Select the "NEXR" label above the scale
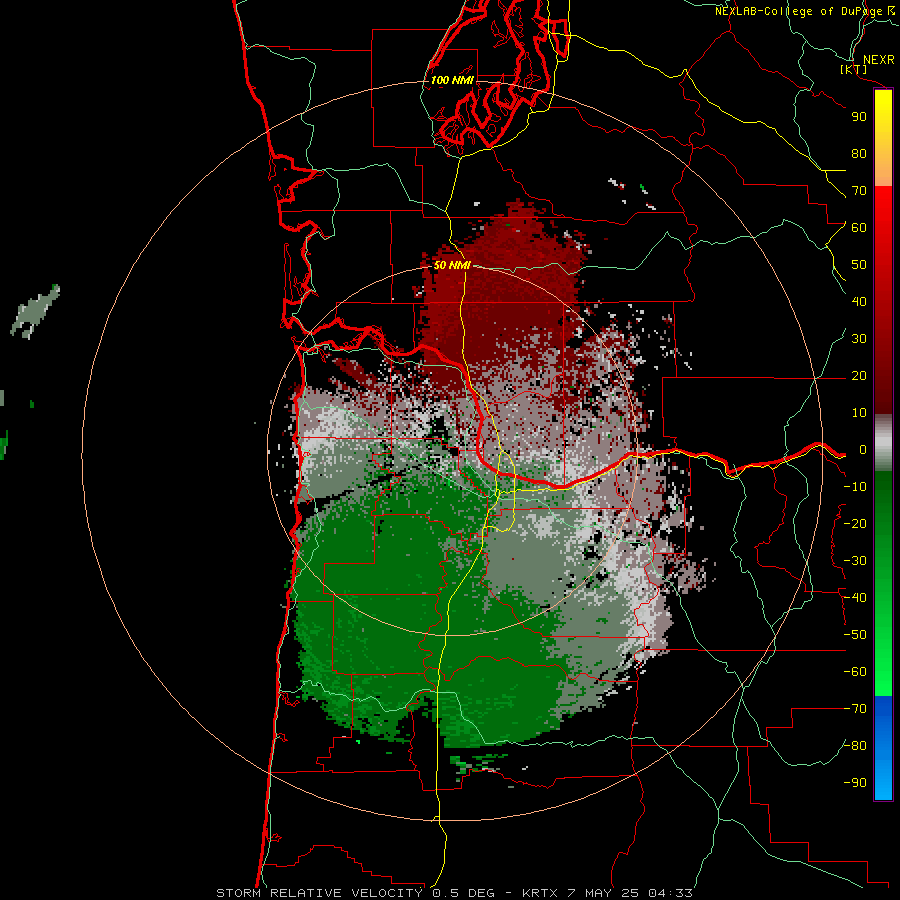 coord(878,60)
